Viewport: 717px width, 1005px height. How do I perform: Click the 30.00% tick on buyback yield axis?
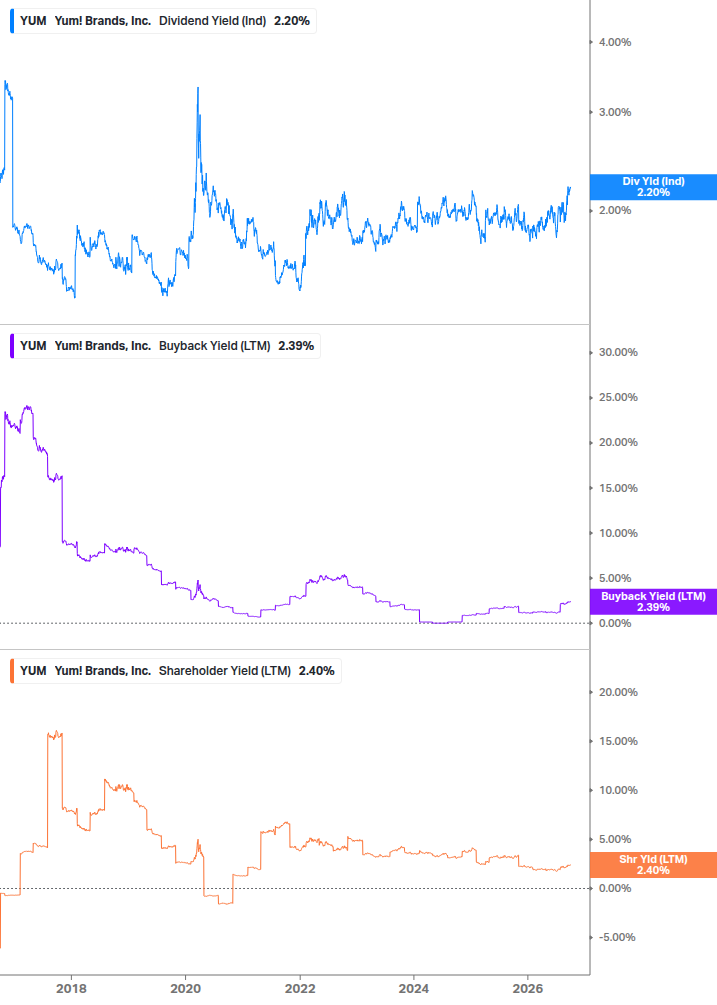(618, 353)
